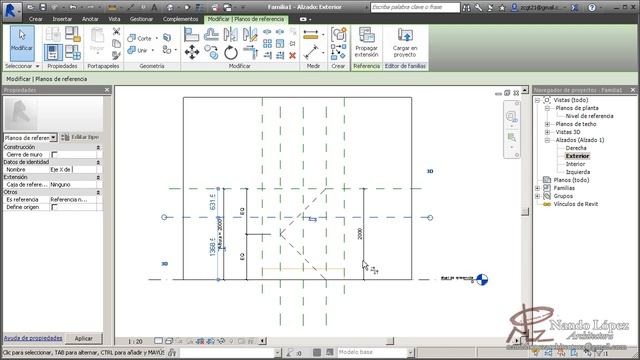
Task: Open the Ayuda de propiedades link
Action: tap(33, 338)
